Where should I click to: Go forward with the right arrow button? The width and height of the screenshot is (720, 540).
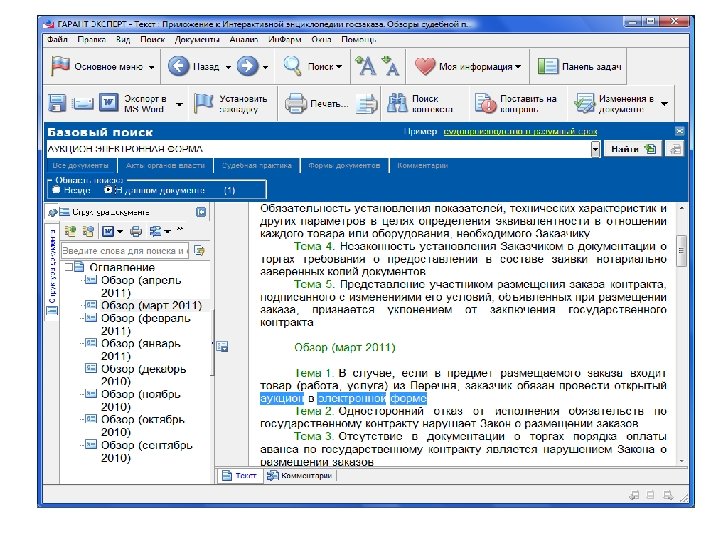coord(248,67)
